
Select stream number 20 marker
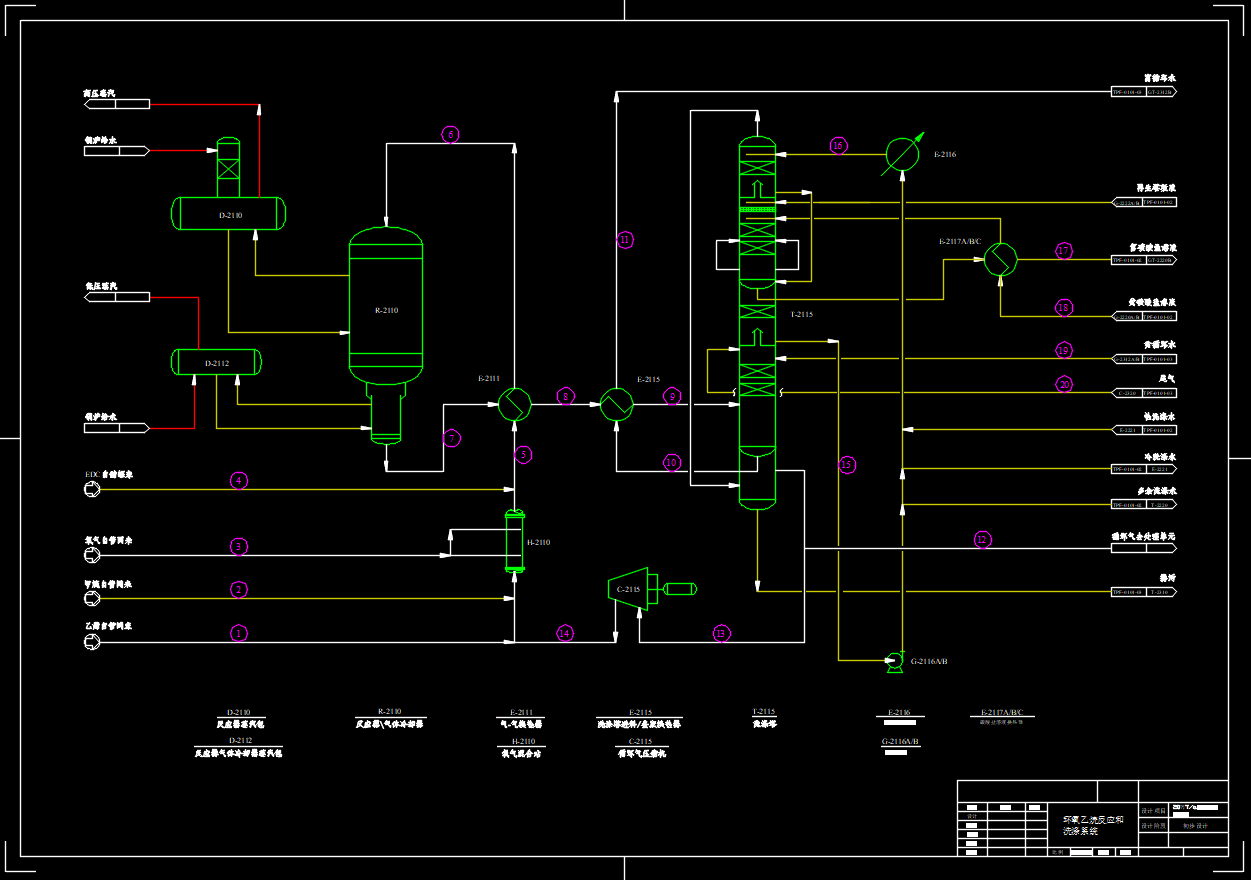1063,384
